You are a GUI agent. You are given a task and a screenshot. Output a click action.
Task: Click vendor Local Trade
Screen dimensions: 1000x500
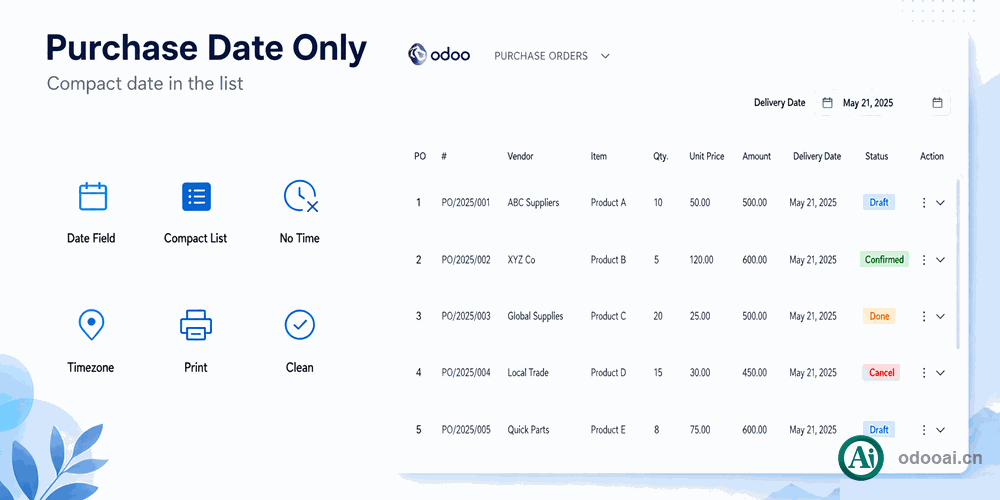(528, 372)
